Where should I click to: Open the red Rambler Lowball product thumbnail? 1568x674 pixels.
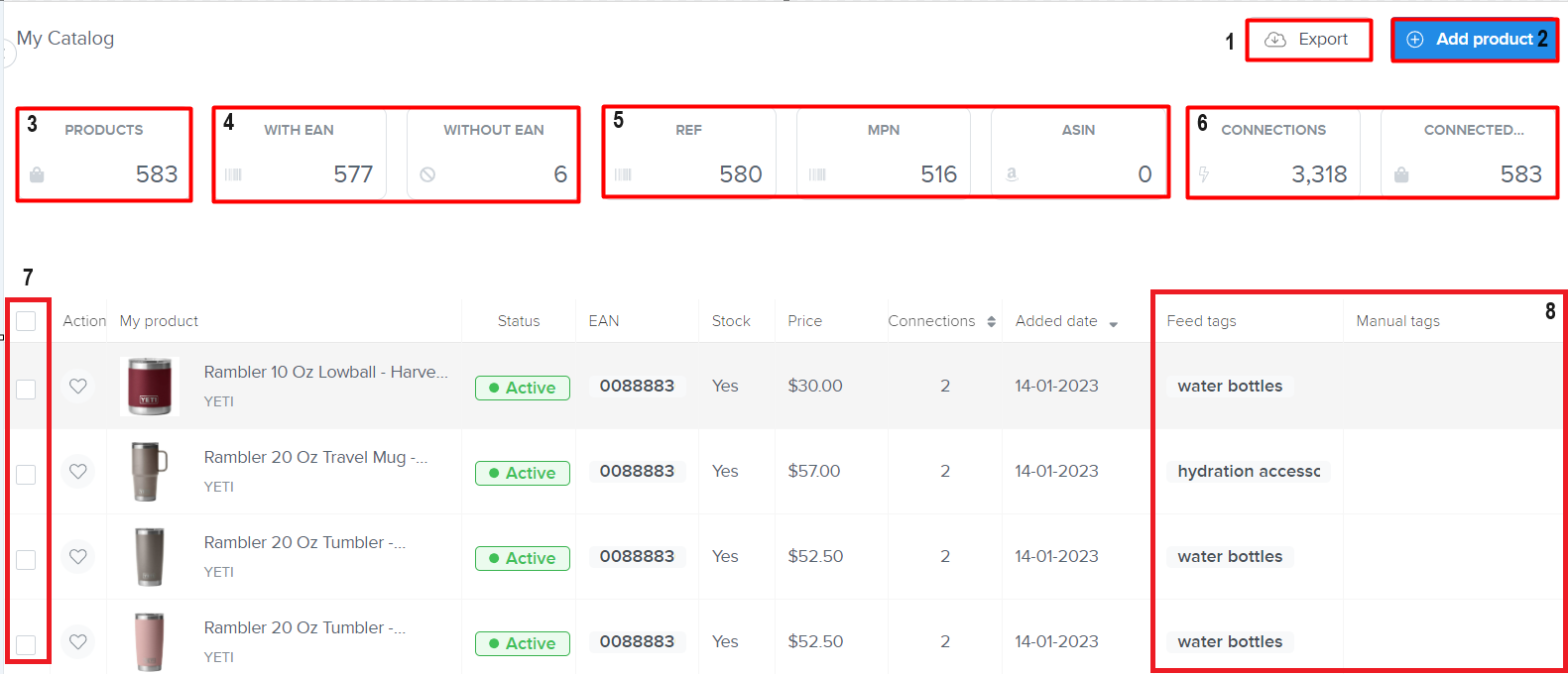(x=149, y=387)
